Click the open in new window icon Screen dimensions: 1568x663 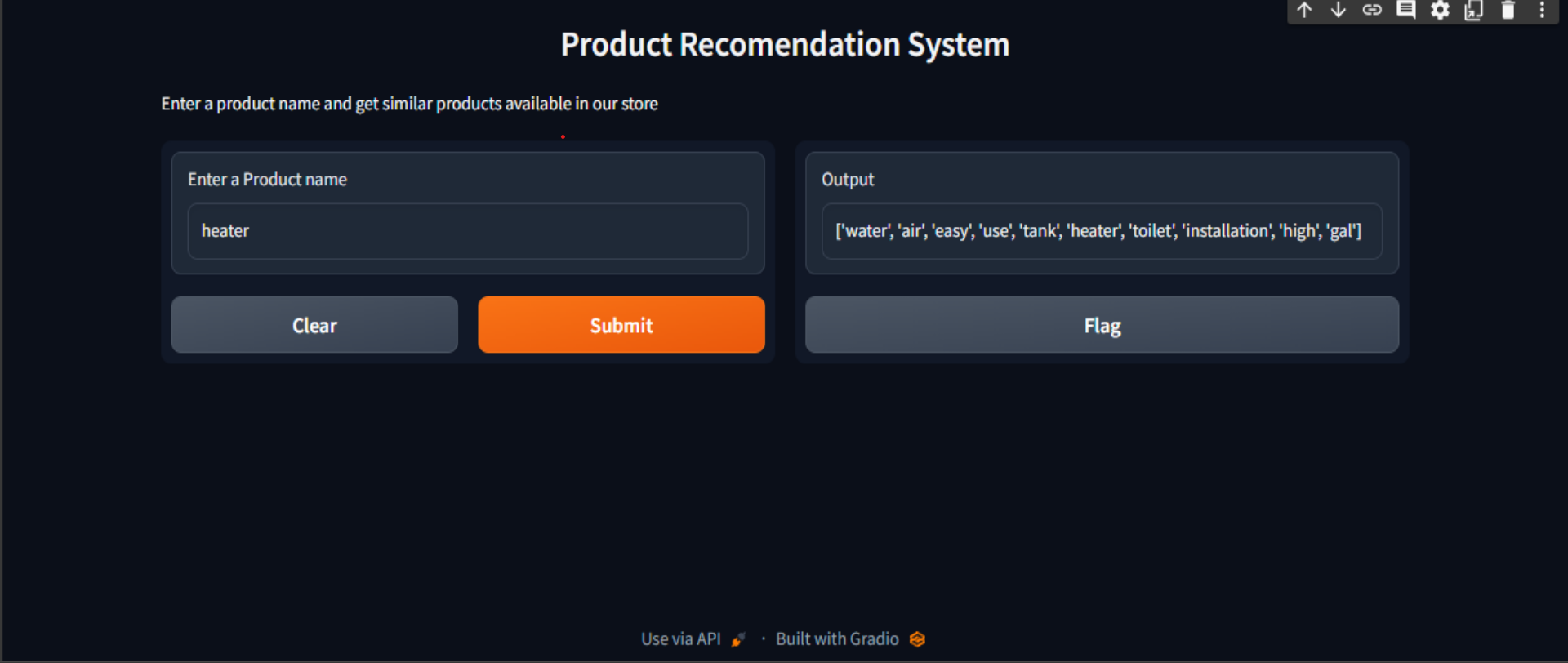(1474, 11)
